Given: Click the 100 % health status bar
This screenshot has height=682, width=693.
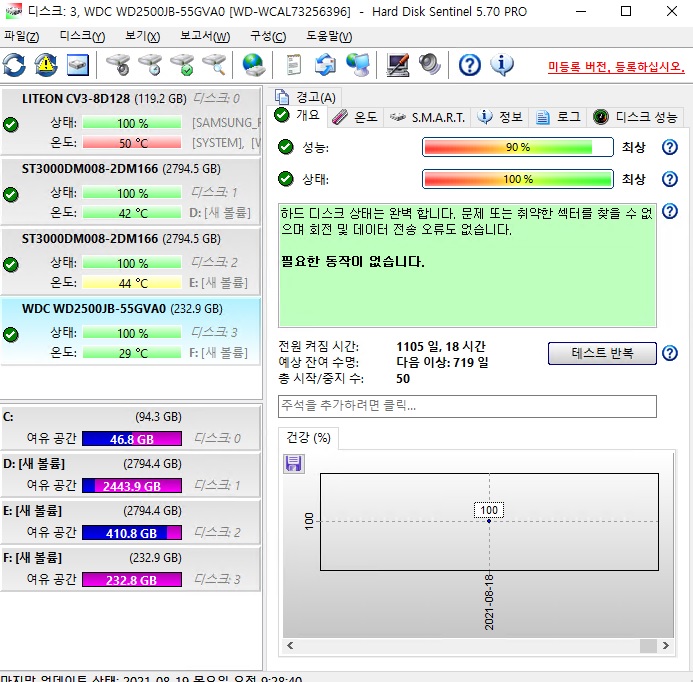Looking at the screenshot, I should (x=518, y=179).
